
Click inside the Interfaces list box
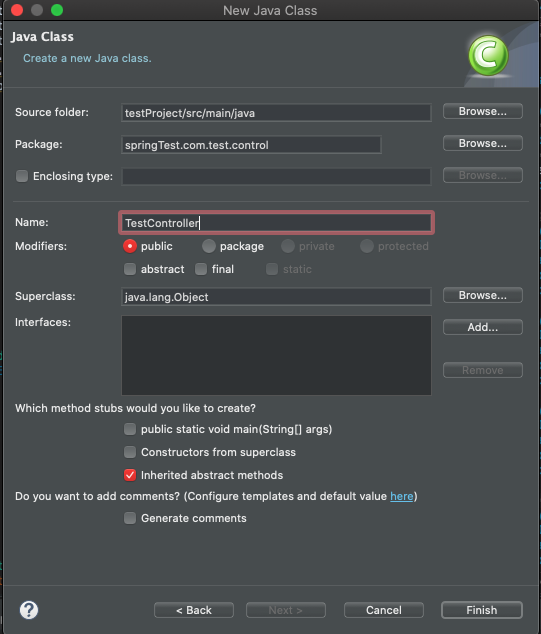(x=276, y=355)
